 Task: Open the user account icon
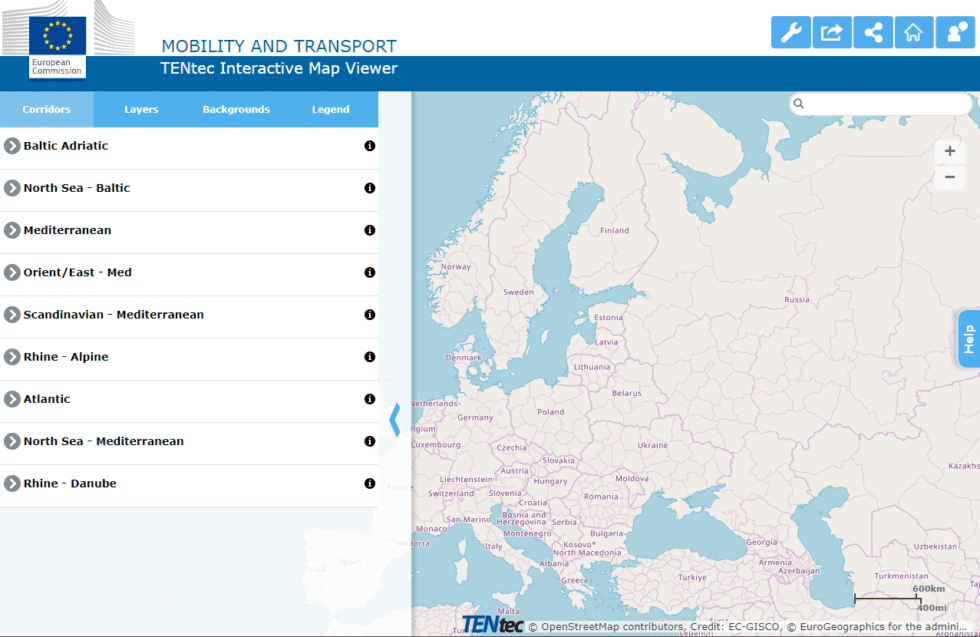click(955, 32)
